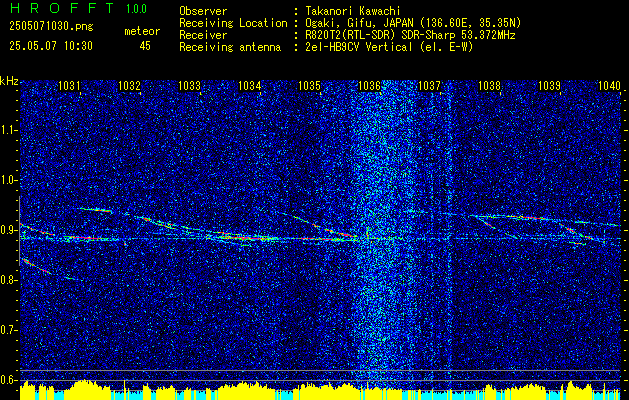The image size is (629, 400).
Task: Click the Receiving Location field label
Action: tap(233, 24)
